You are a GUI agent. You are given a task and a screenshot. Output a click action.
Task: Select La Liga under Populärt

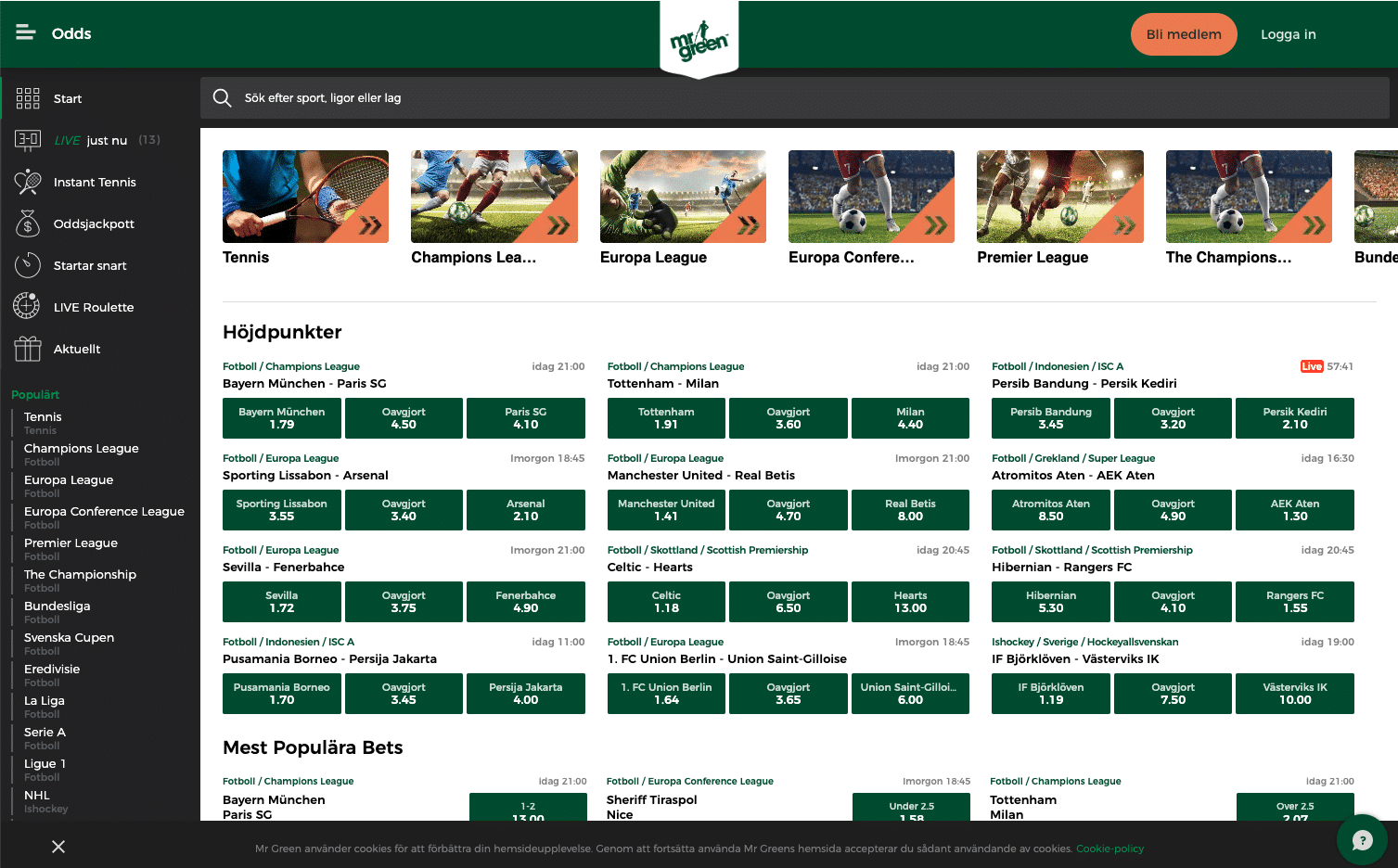[45, 701]
